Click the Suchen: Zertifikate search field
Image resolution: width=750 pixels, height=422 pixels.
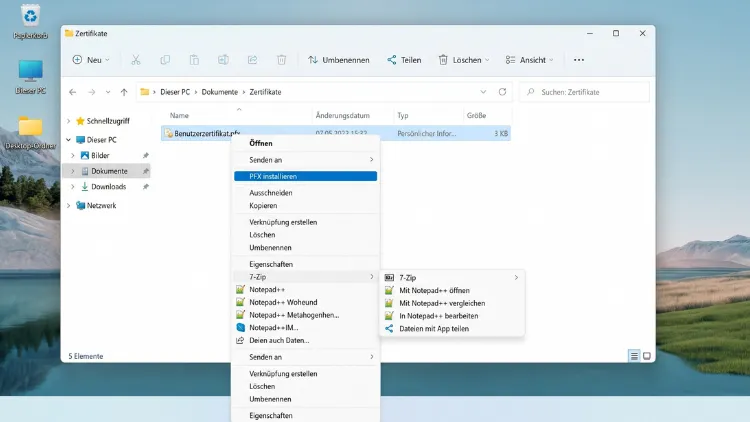[585, 92]
